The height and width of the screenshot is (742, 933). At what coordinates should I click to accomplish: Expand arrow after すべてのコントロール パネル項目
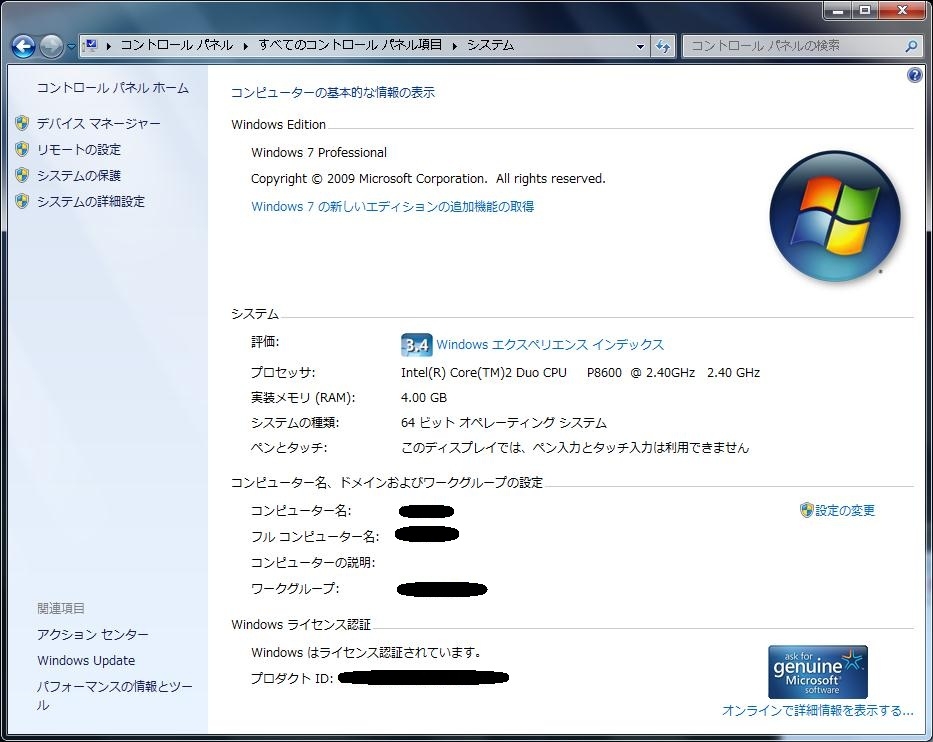[455, 46]
